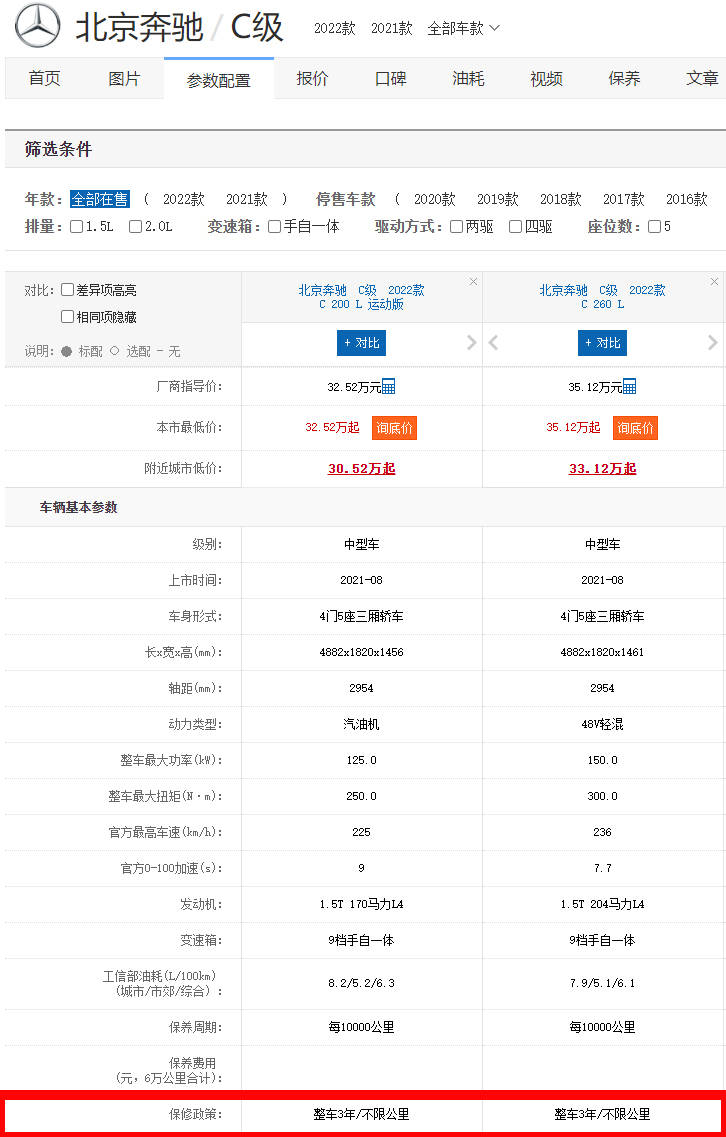The width and height of the screenshot is (726, 1137).
Task: Expand the 全部车款 dropdown
Action: 463,28
